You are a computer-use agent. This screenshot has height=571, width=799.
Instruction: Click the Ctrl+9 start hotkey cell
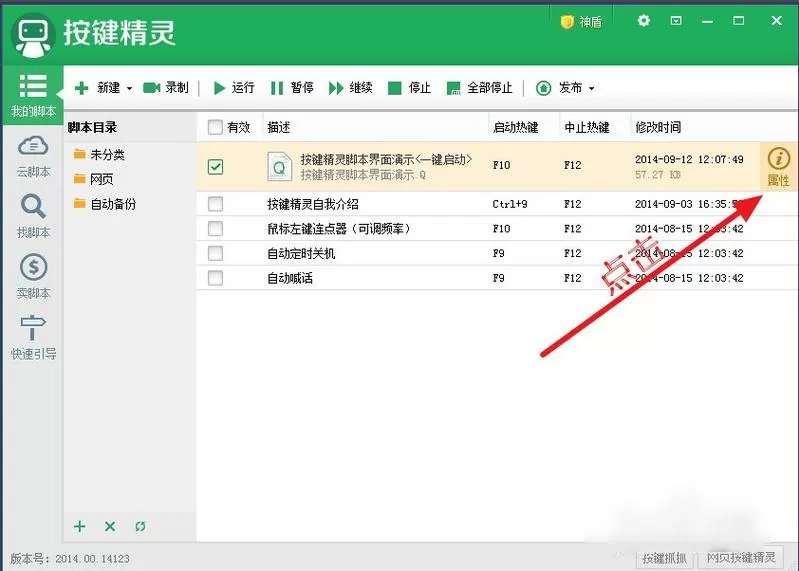[x=510, y=204]
